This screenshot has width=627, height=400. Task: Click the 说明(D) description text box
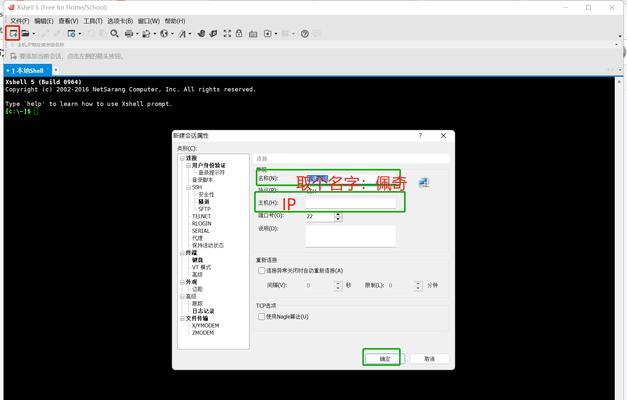pos(351,236)
